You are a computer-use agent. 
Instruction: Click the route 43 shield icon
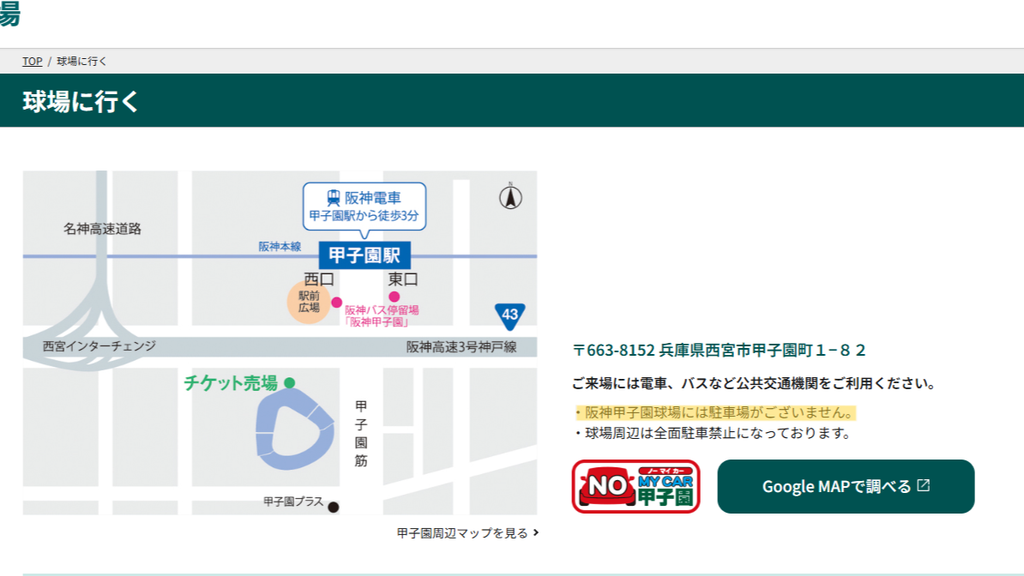pyautogui.click(x=509, y=316)
